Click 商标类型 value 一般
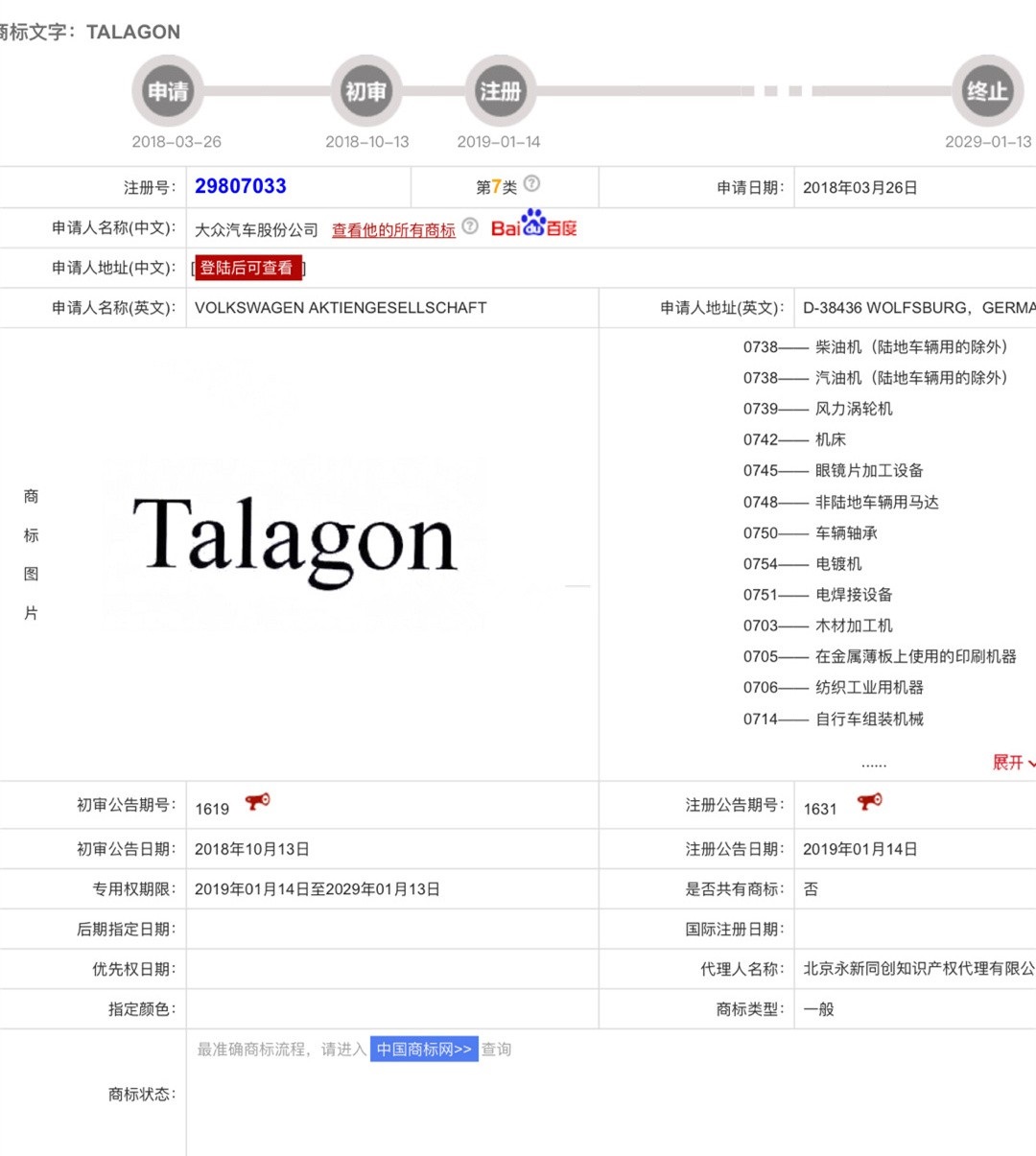Viewport: 1036px width, 1156px height. point(818,1009)
